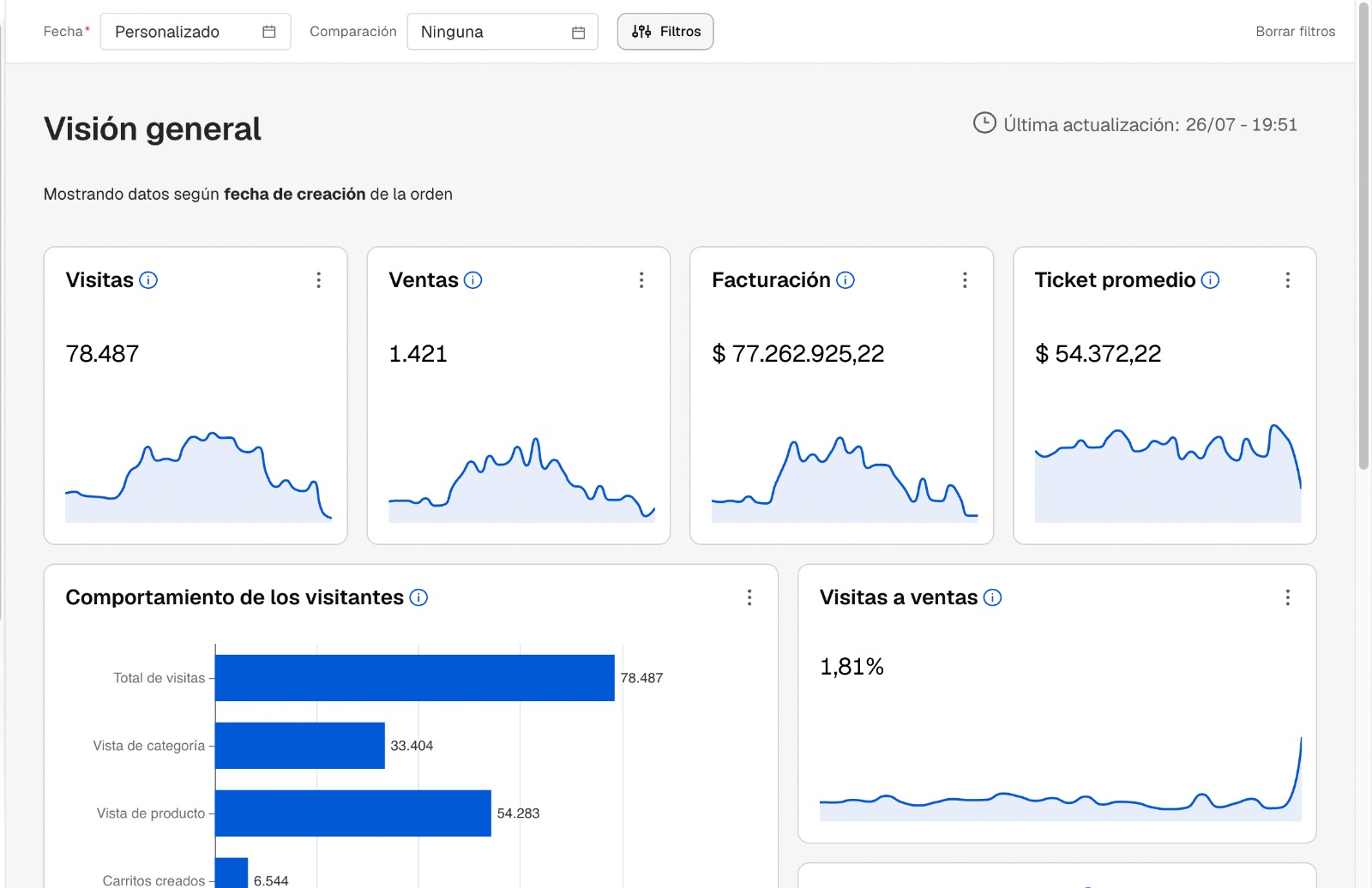Open the Fecha Personalizado date picker
The height and width of the screenshot is (888, 1372).
pos(196,32)
